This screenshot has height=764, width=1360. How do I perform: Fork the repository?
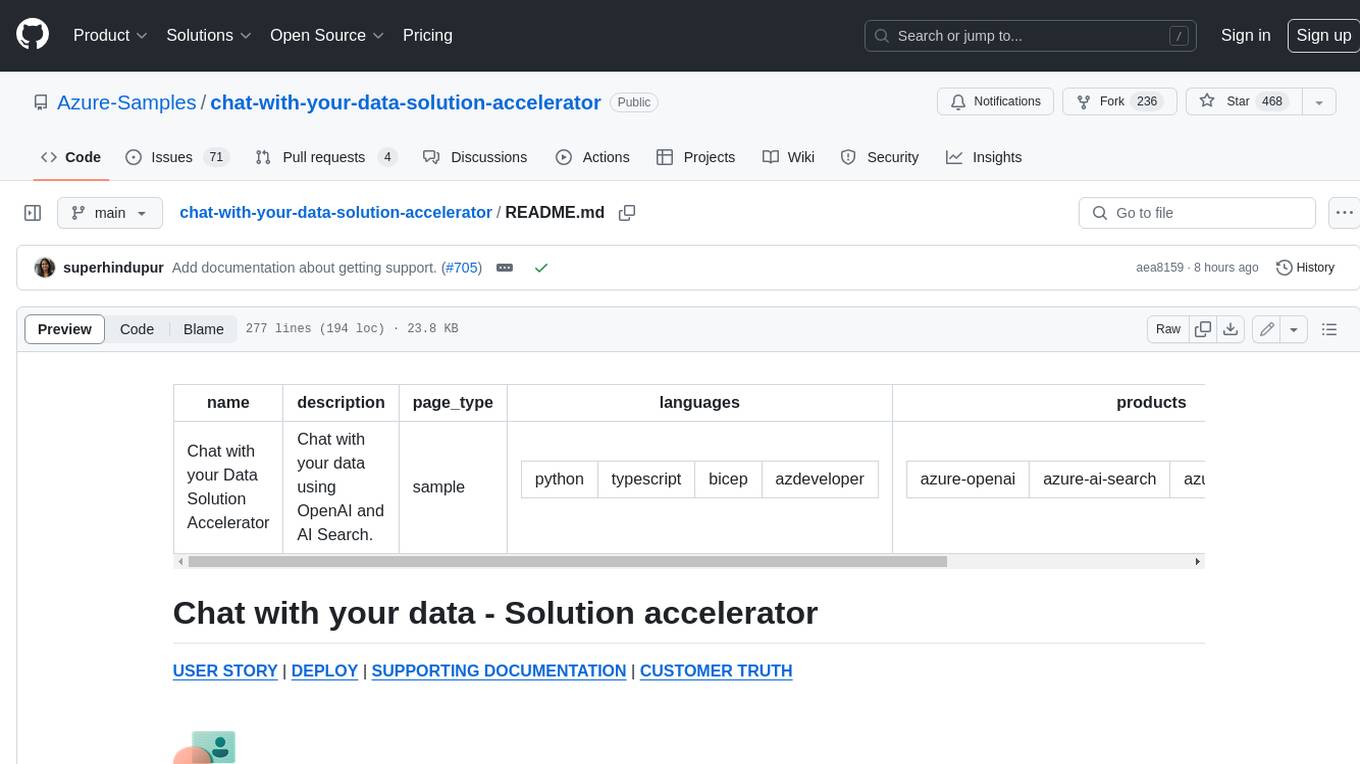[1118, 102]
